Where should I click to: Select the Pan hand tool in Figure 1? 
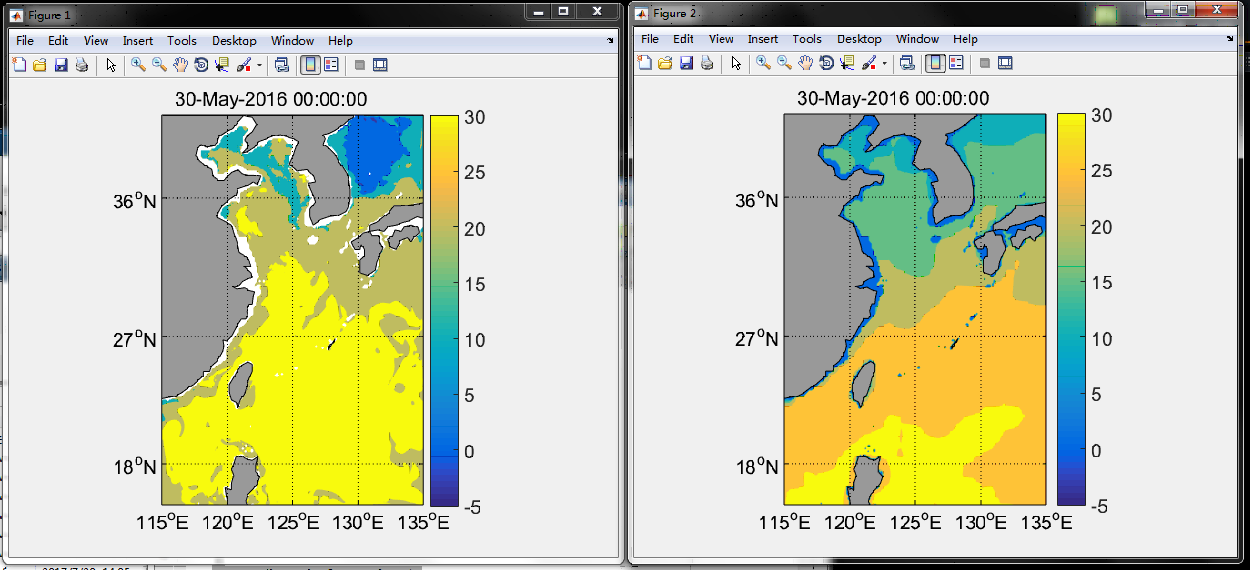(180, 65)
